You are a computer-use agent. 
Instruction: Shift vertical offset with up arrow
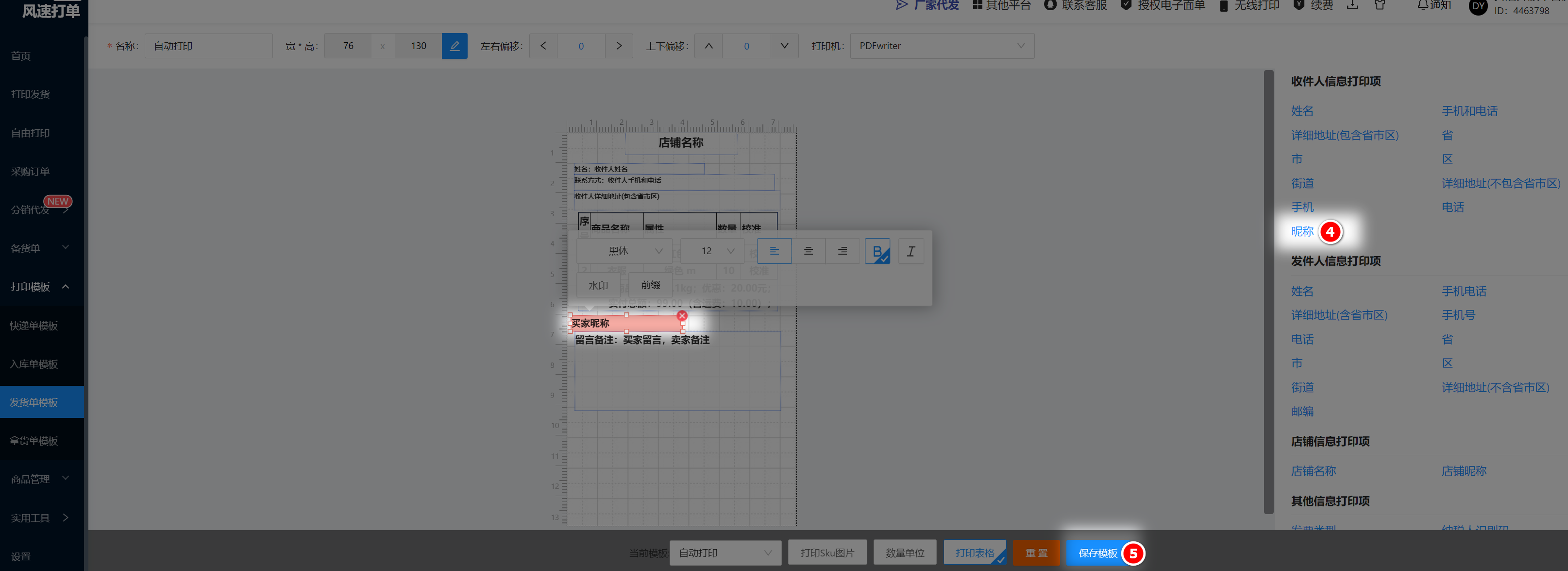(708, 46)
